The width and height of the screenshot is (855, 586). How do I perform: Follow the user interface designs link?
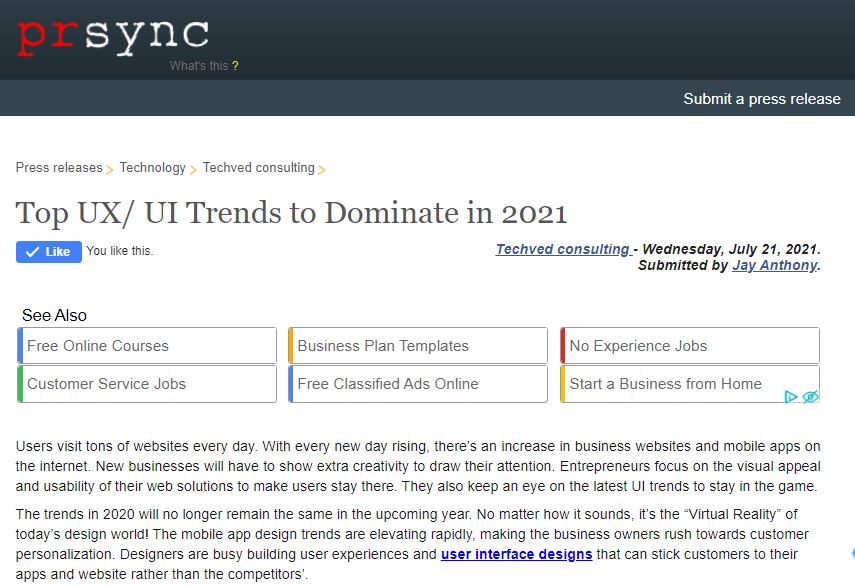click(516, 554)
